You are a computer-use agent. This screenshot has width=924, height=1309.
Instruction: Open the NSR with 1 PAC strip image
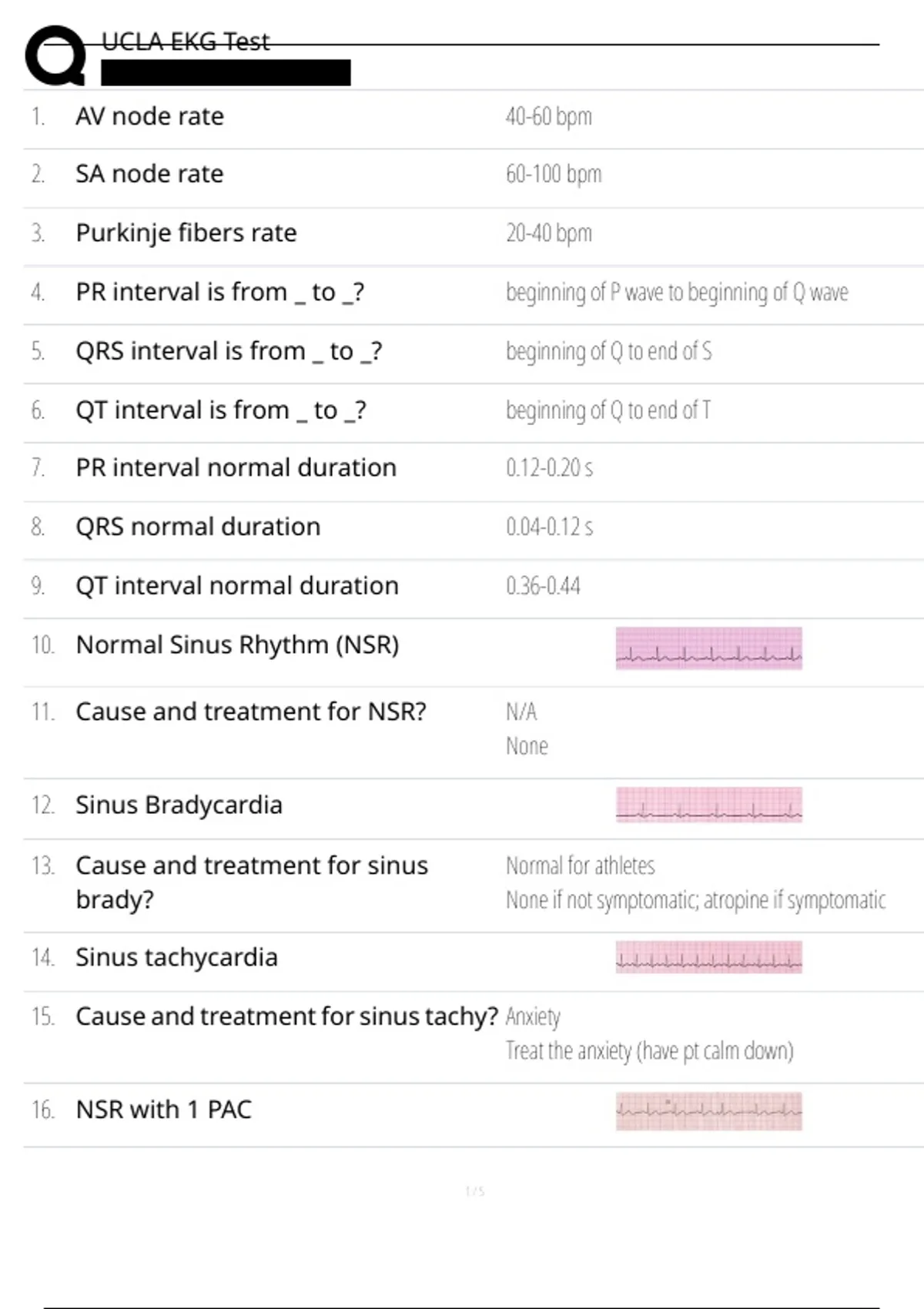click(708, 1111)
